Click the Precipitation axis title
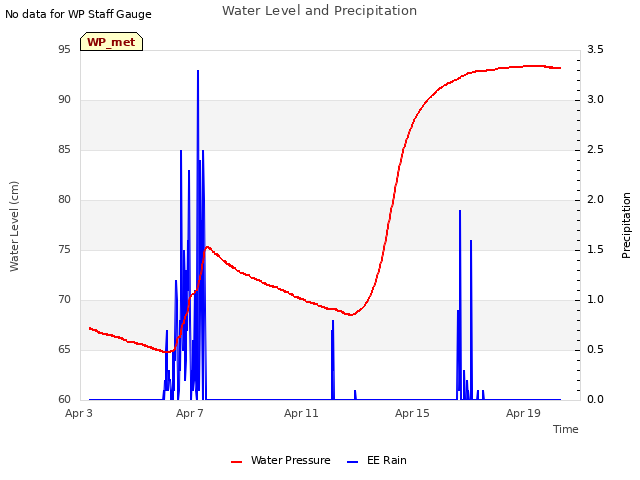640x480 pixels. [626, 226]
